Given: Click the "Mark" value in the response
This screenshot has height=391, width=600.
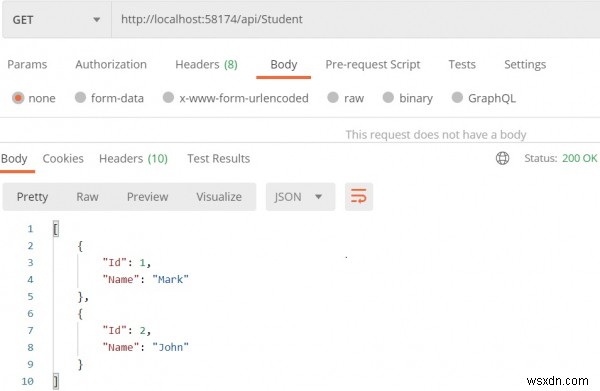Looking at the screenshot, I should tap(170, 279).
